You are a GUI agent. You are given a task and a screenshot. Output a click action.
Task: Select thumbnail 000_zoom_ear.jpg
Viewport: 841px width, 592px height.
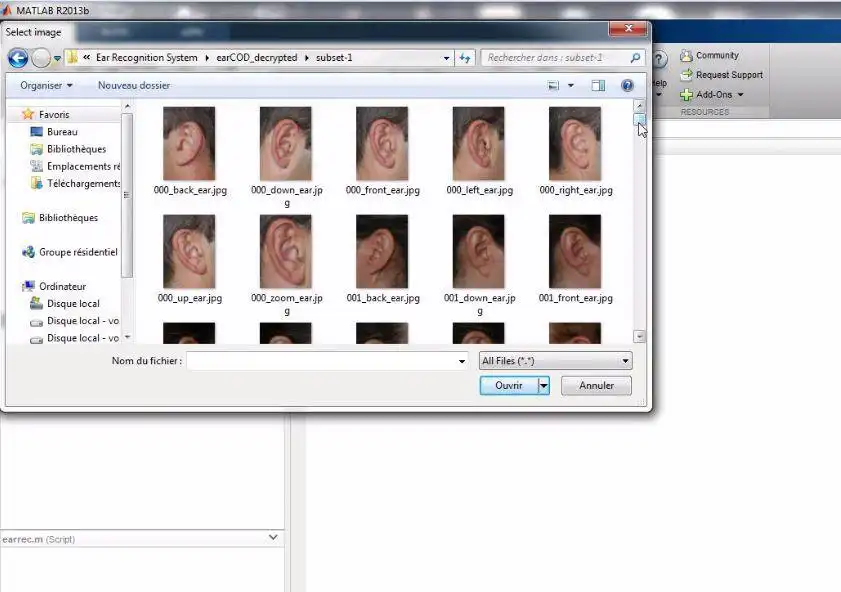[286, 251]
